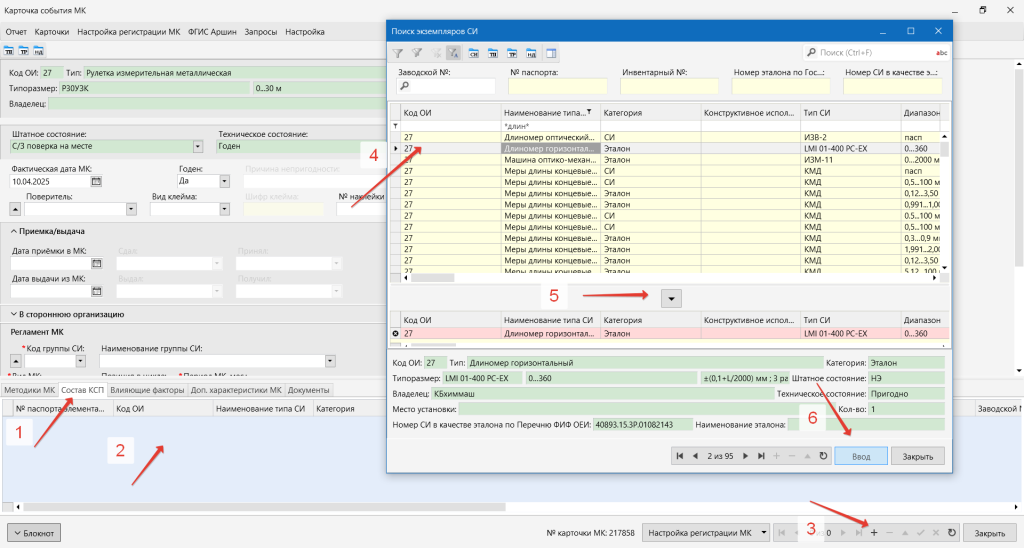This screenshot has height=548, width=1024.
Task: Click the second funnel icon in search dialog toolbar
Action: pyautogui.click(x=417, y=54)
